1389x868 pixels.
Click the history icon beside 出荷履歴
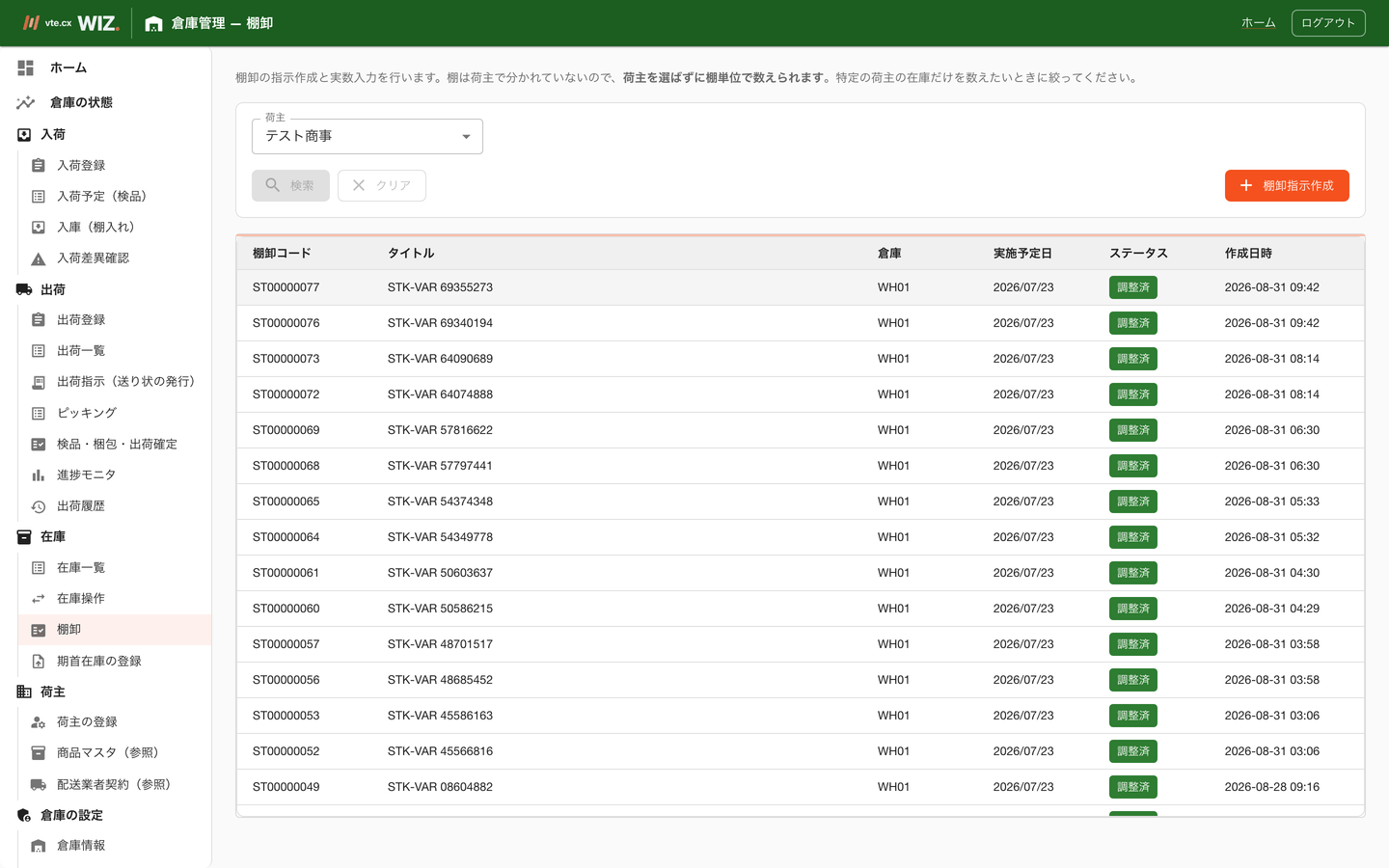tap(39, 506)
